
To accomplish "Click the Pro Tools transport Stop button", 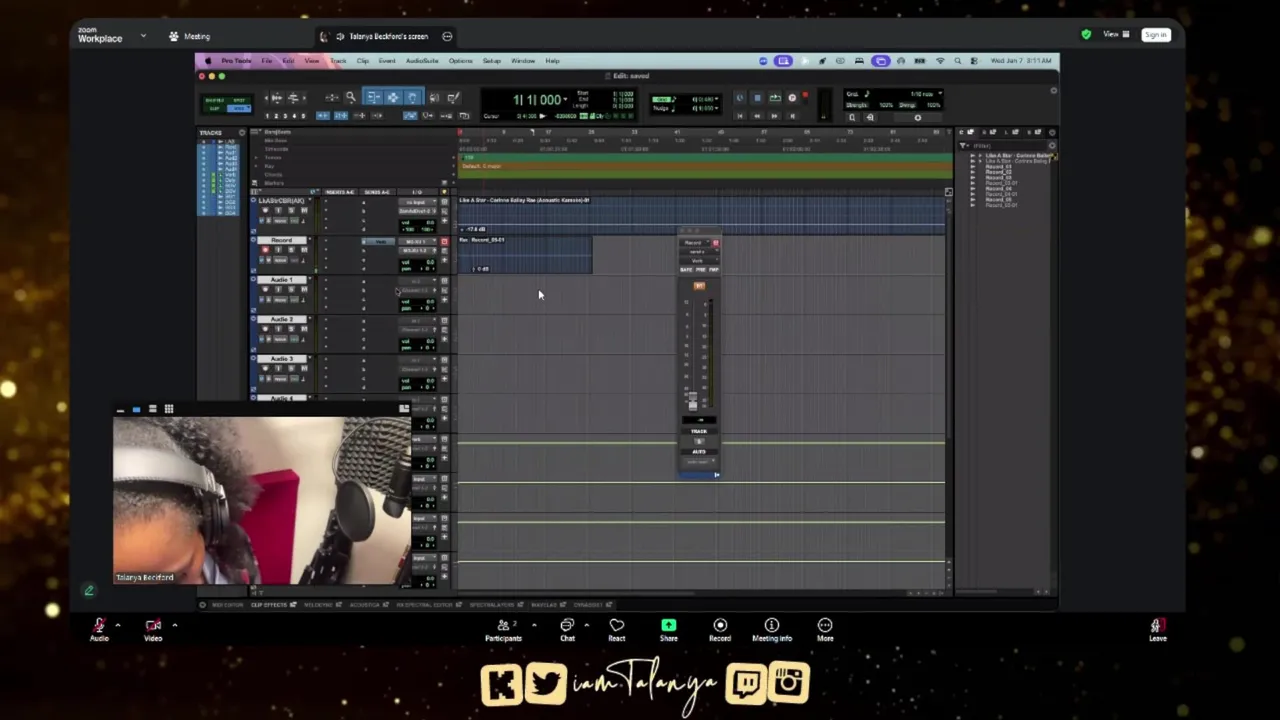I will 757,98.
